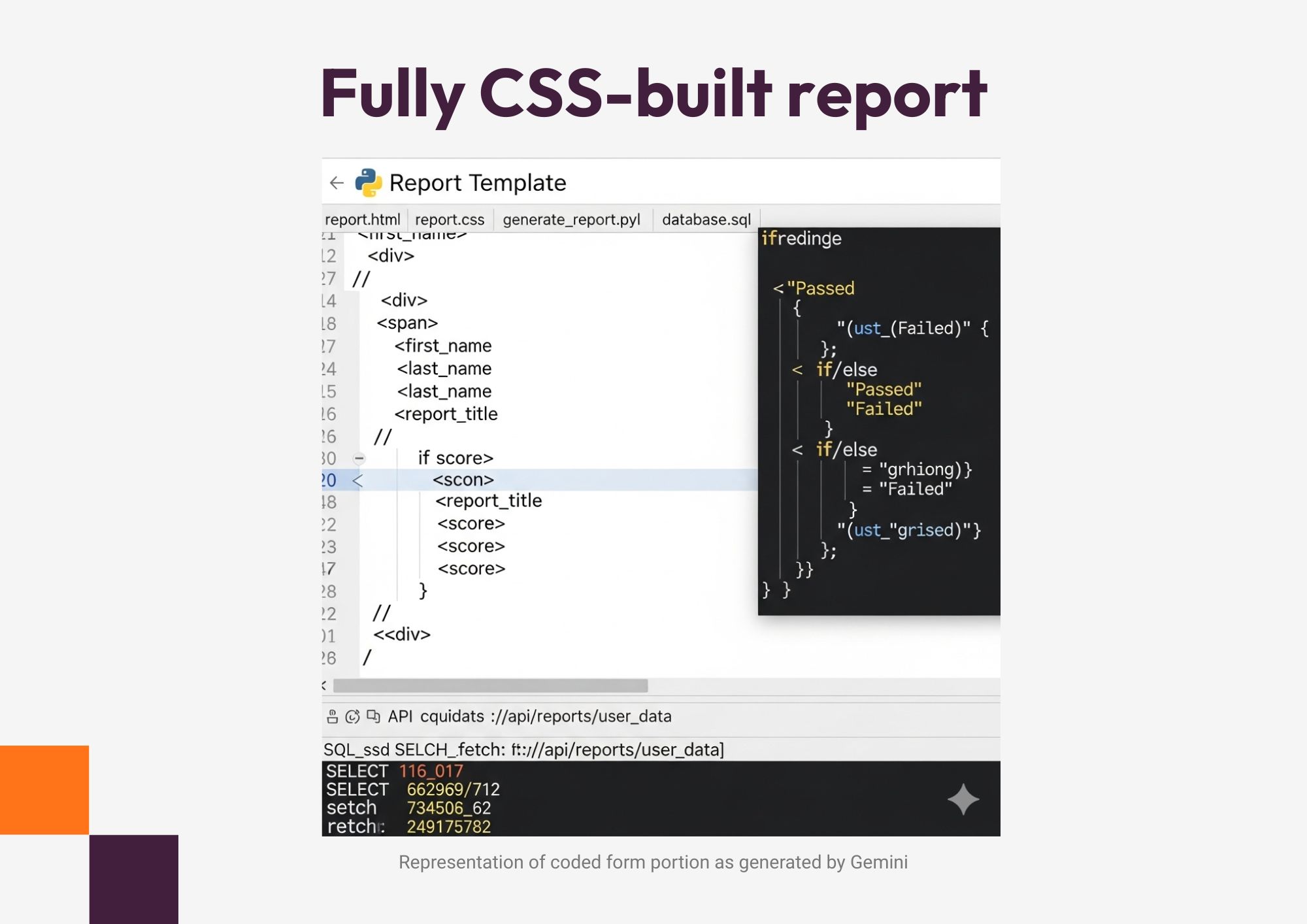Click the back arrow next to Report Template

click(336, 182)
